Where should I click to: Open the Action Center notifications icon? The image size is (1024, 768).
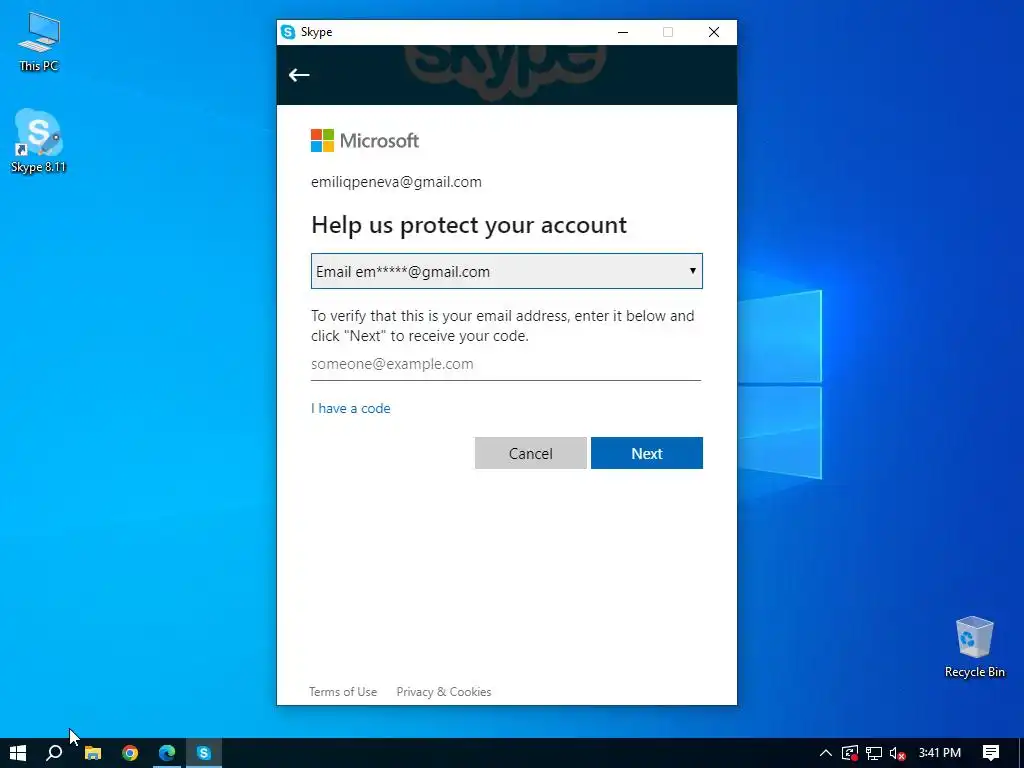tap(991, 753)
